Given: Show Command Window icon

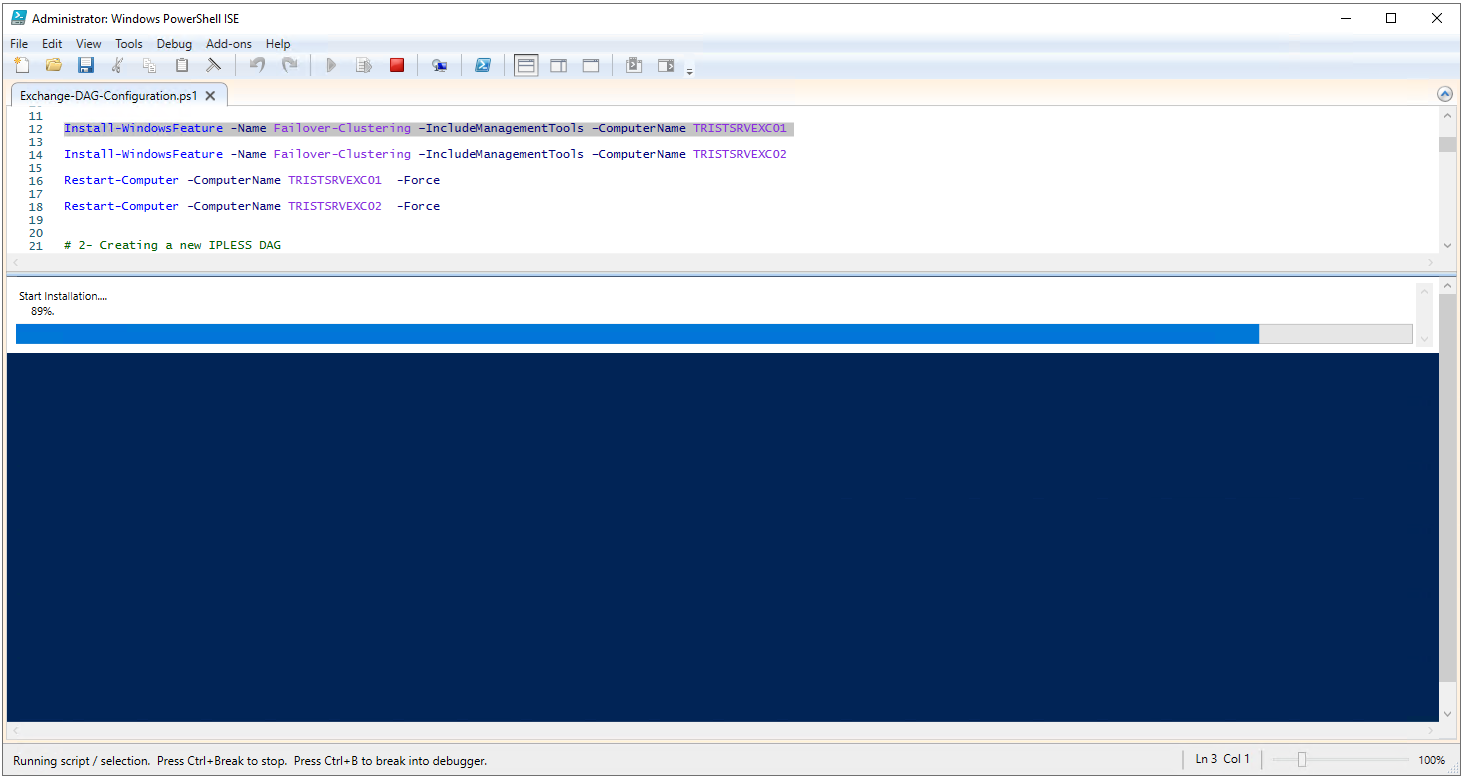Looking at the screenshot, I should [634, 65].
